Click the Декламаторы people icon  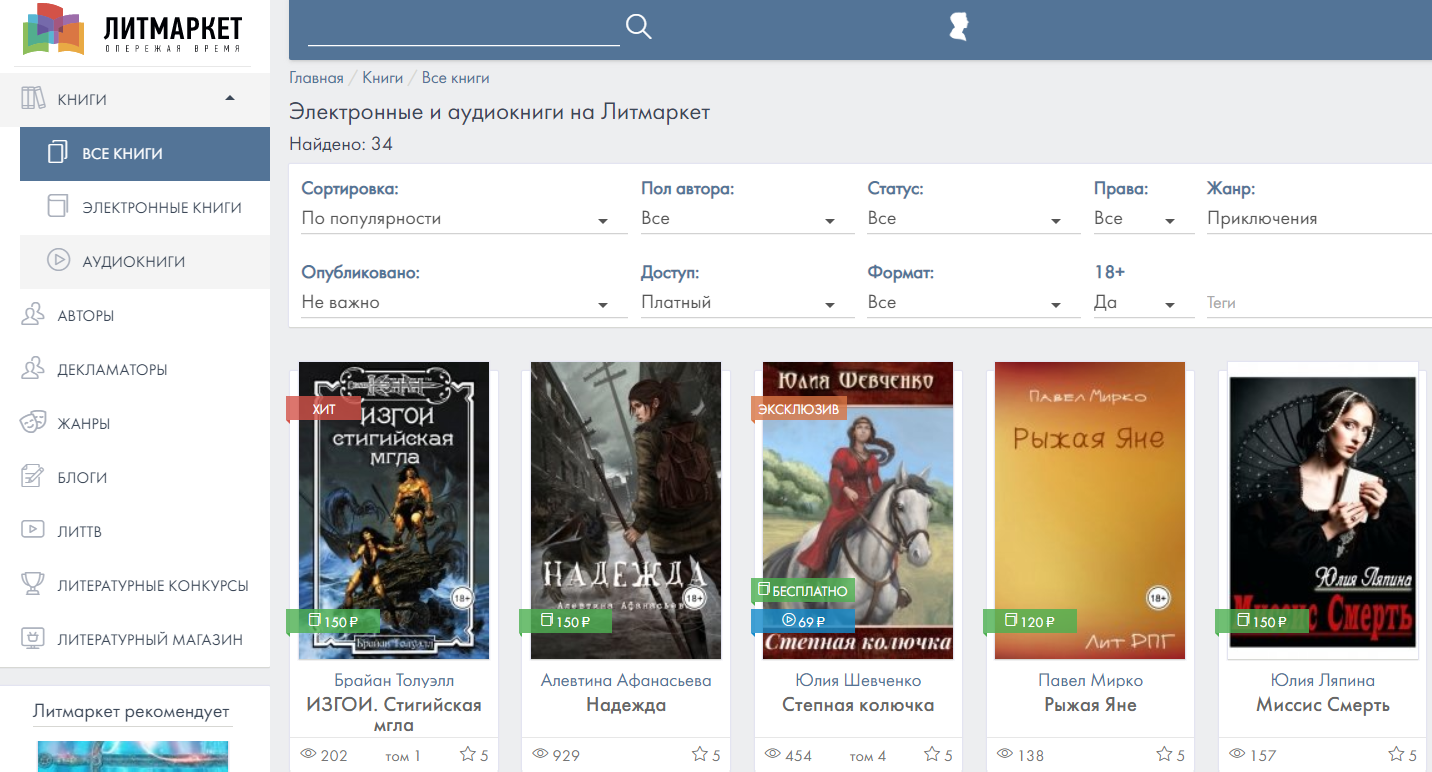(x=33, y=369)
